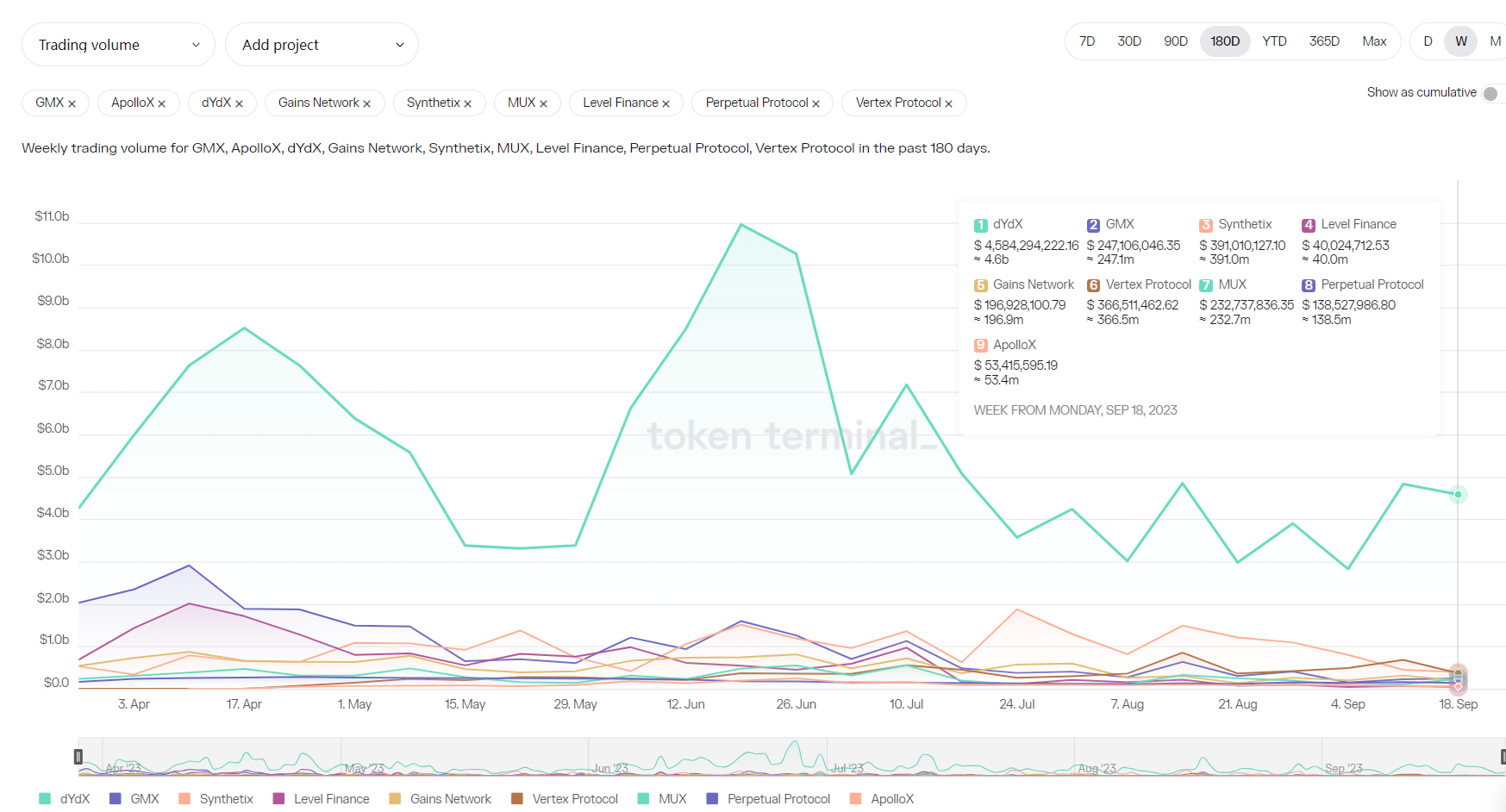The height and width of the screenshot is (812, 1506).
Task: Click the 3. Apr x-axis label
Action: click(x=134, y=704)
